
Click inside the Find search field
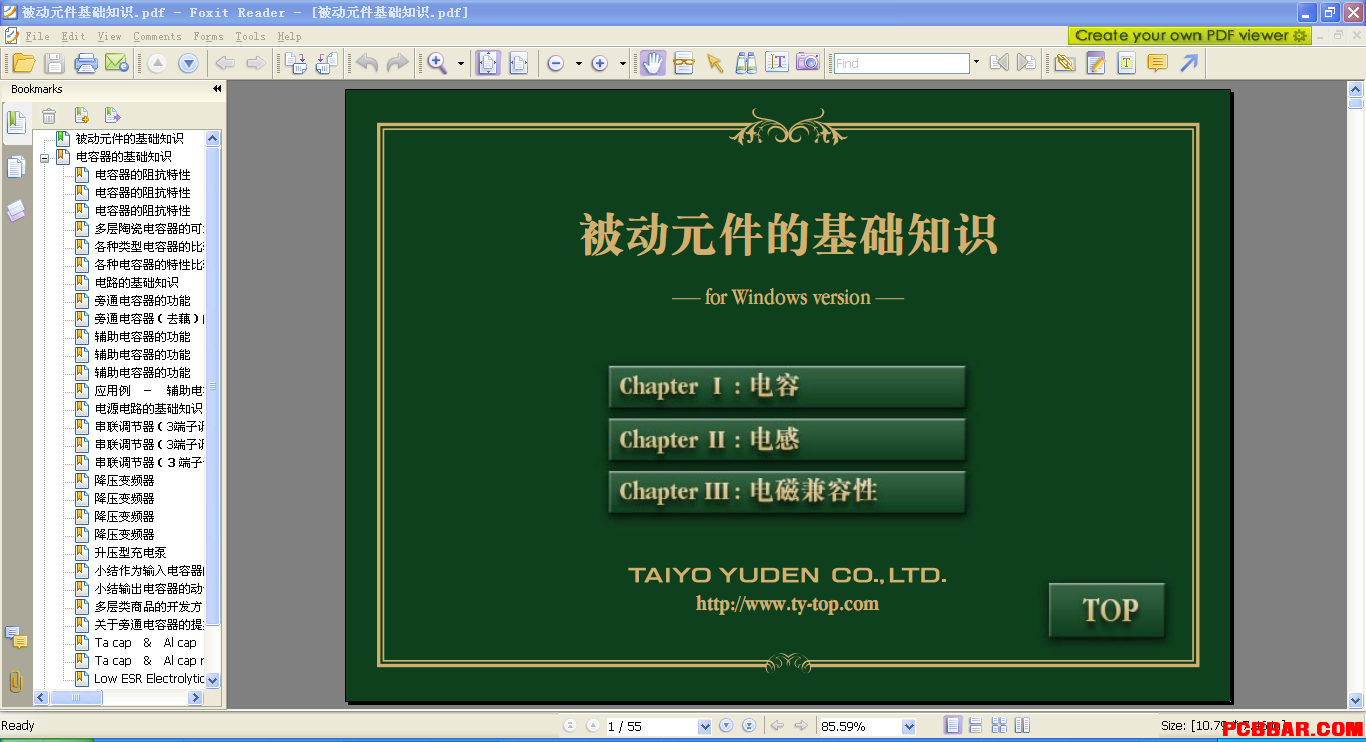coord(902,63)
